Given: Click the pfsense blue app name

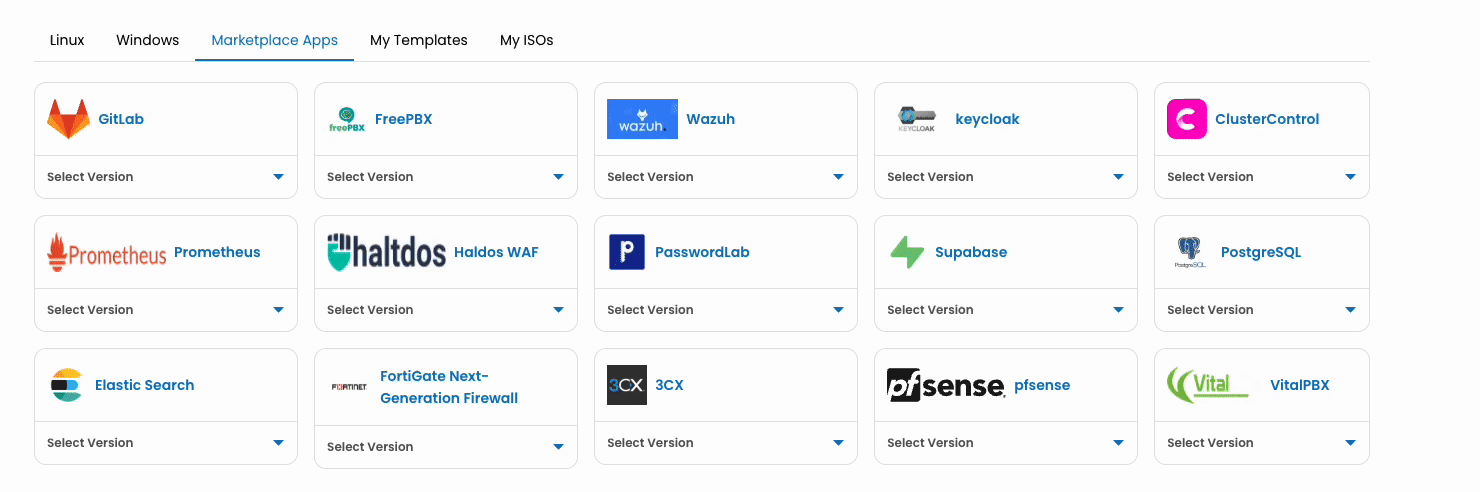Looking at the screenshot, I should pyautogui.click(x=1042, y=385).
